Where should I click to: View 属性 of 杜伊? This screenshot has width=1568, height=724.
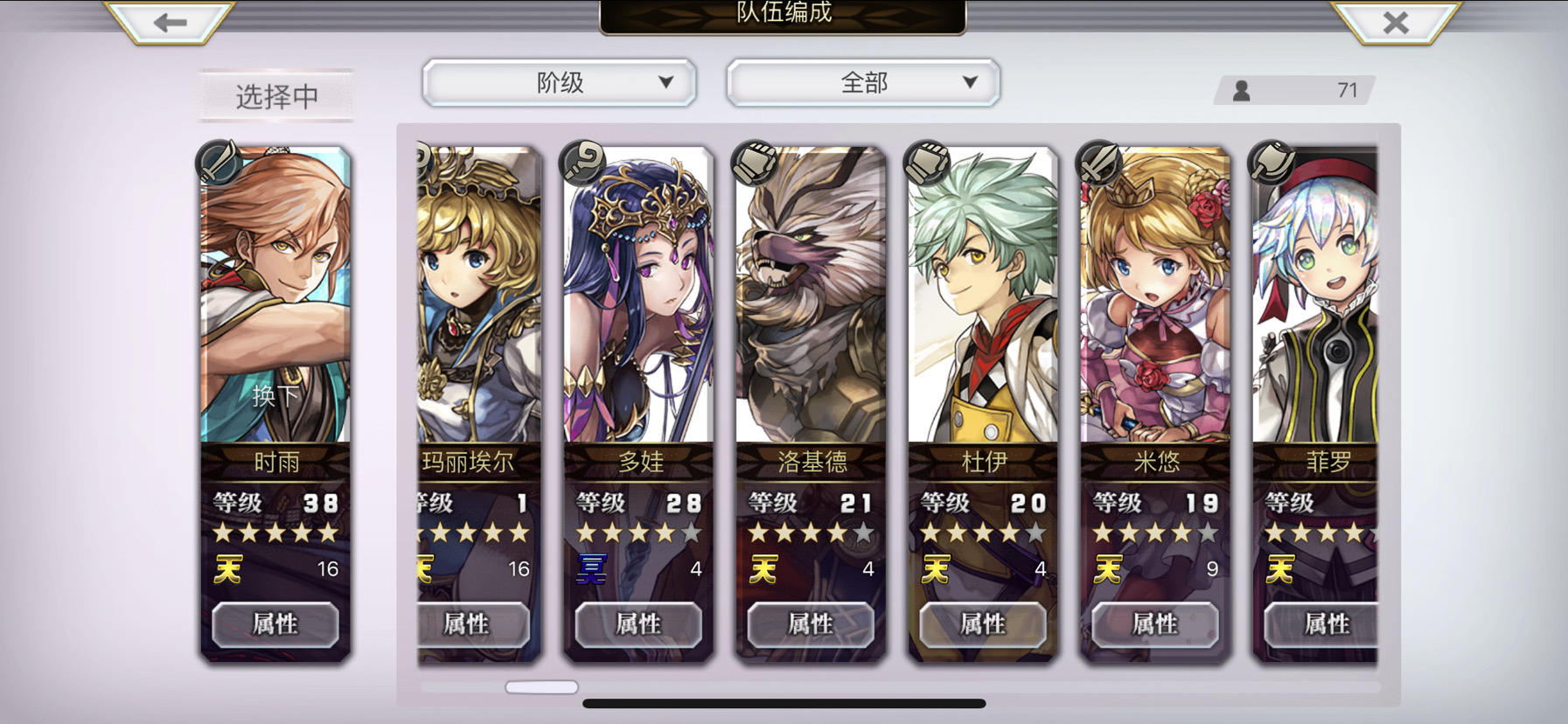pyautogui.click(x=983, y=623)
